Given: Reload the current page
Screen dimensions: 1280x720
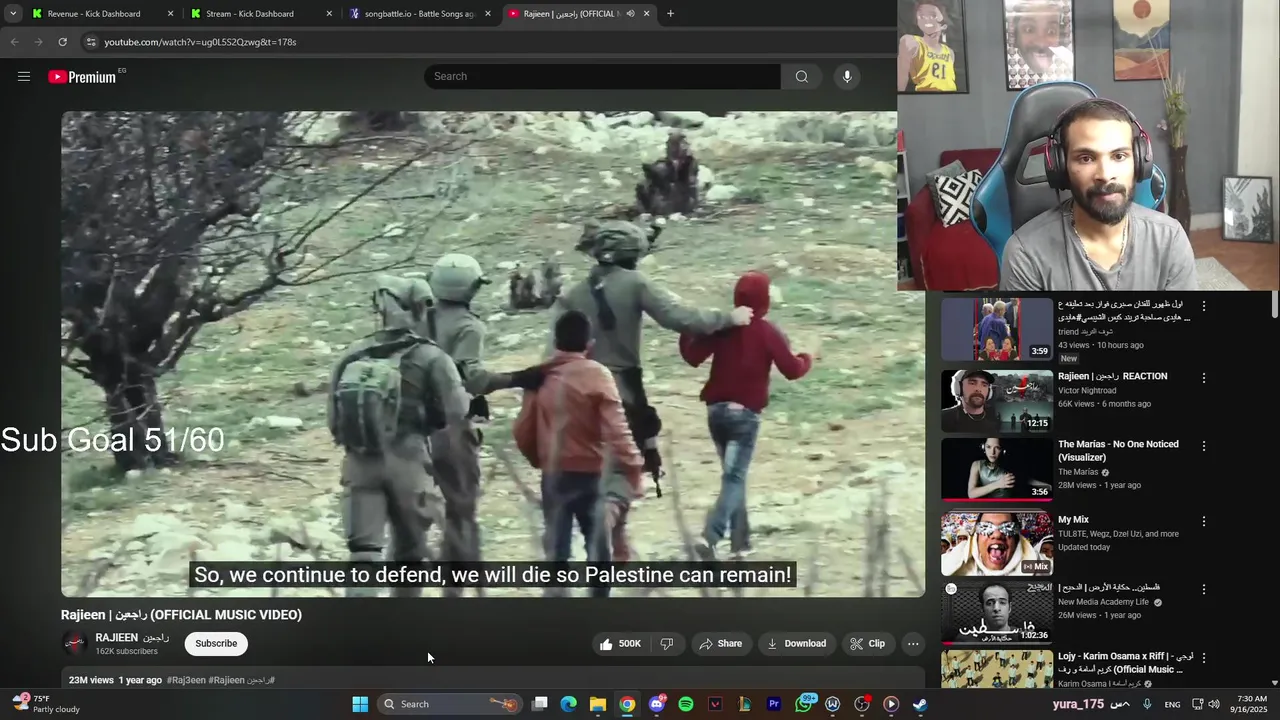Looking at the screenshot, I should tap(62, 42).
